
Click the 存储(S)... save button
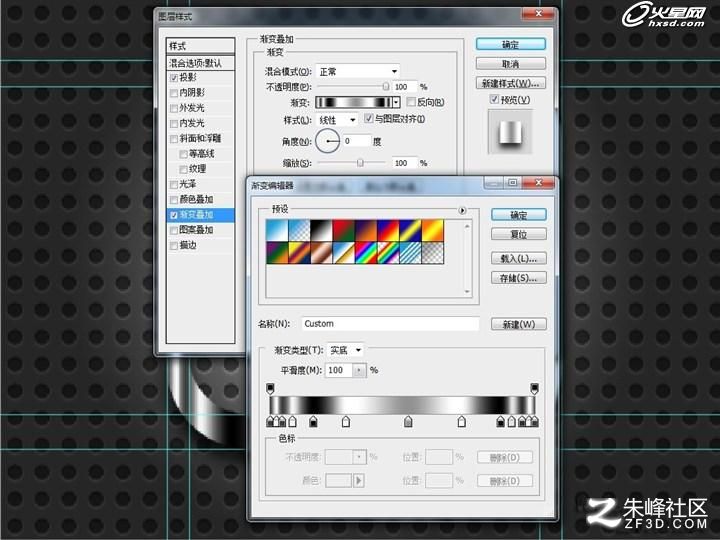coord(519,278)
